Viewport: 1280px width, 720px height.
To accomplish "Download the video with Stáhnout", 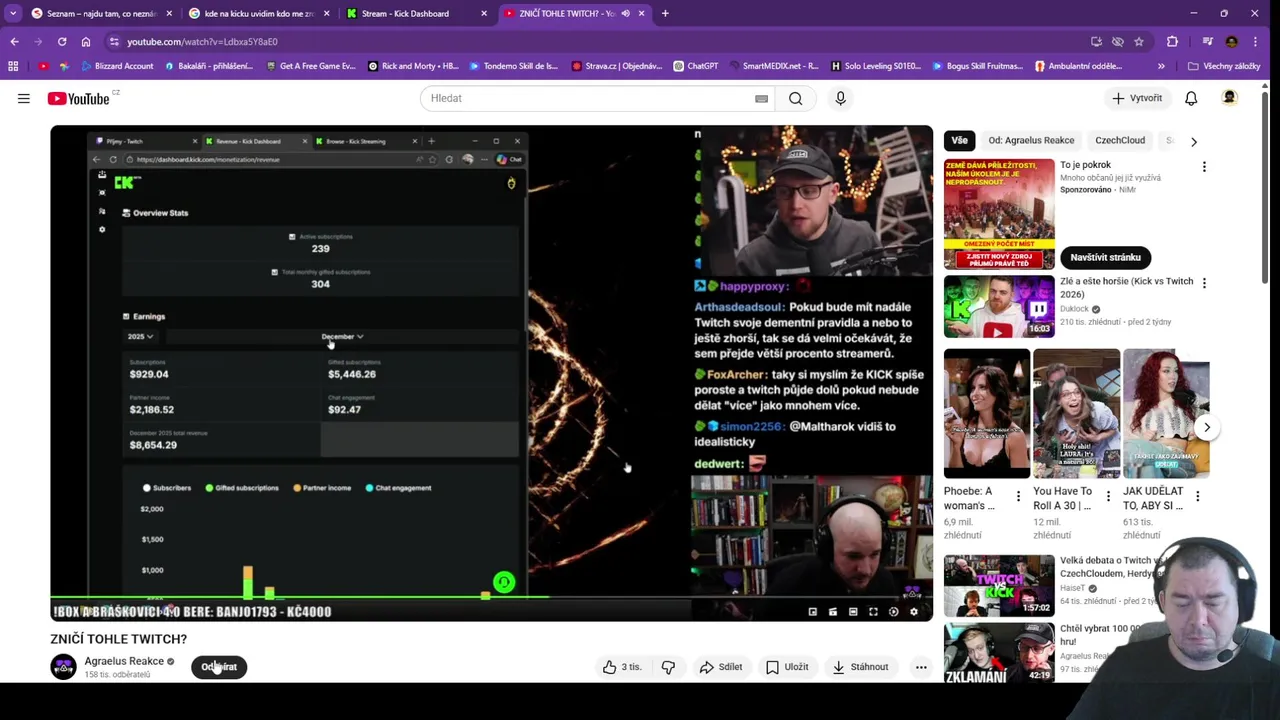I will coord(859,667).
